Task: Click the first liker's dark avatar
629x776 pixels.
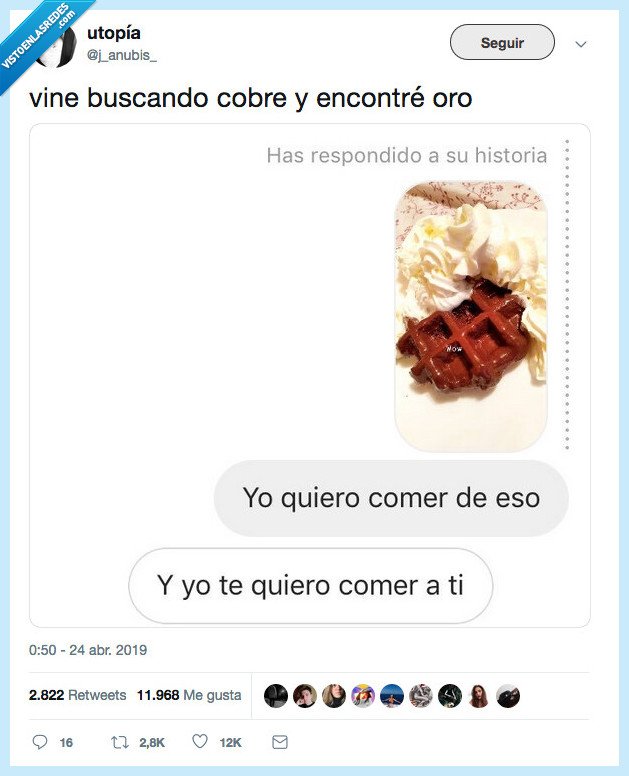Action: (x=276, y=696)
